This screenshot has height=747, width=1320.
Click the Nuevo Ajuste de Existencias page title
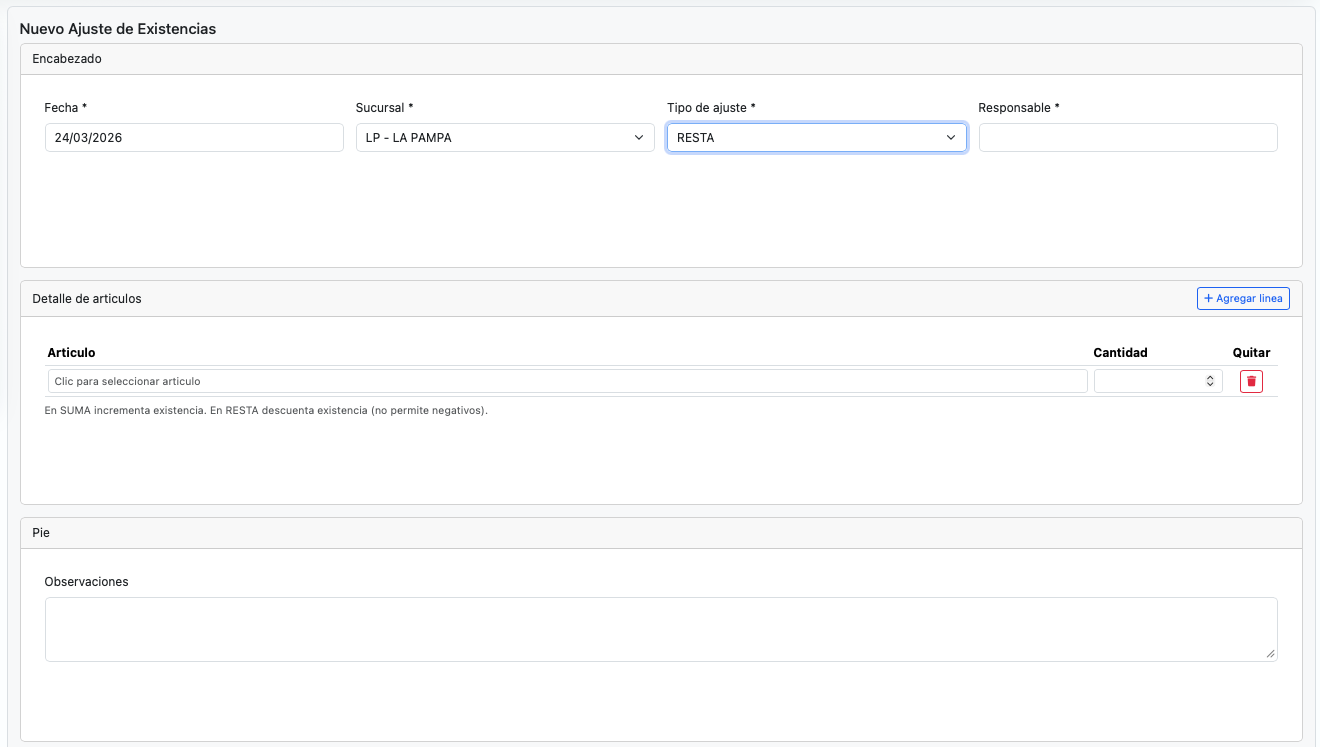118,29
